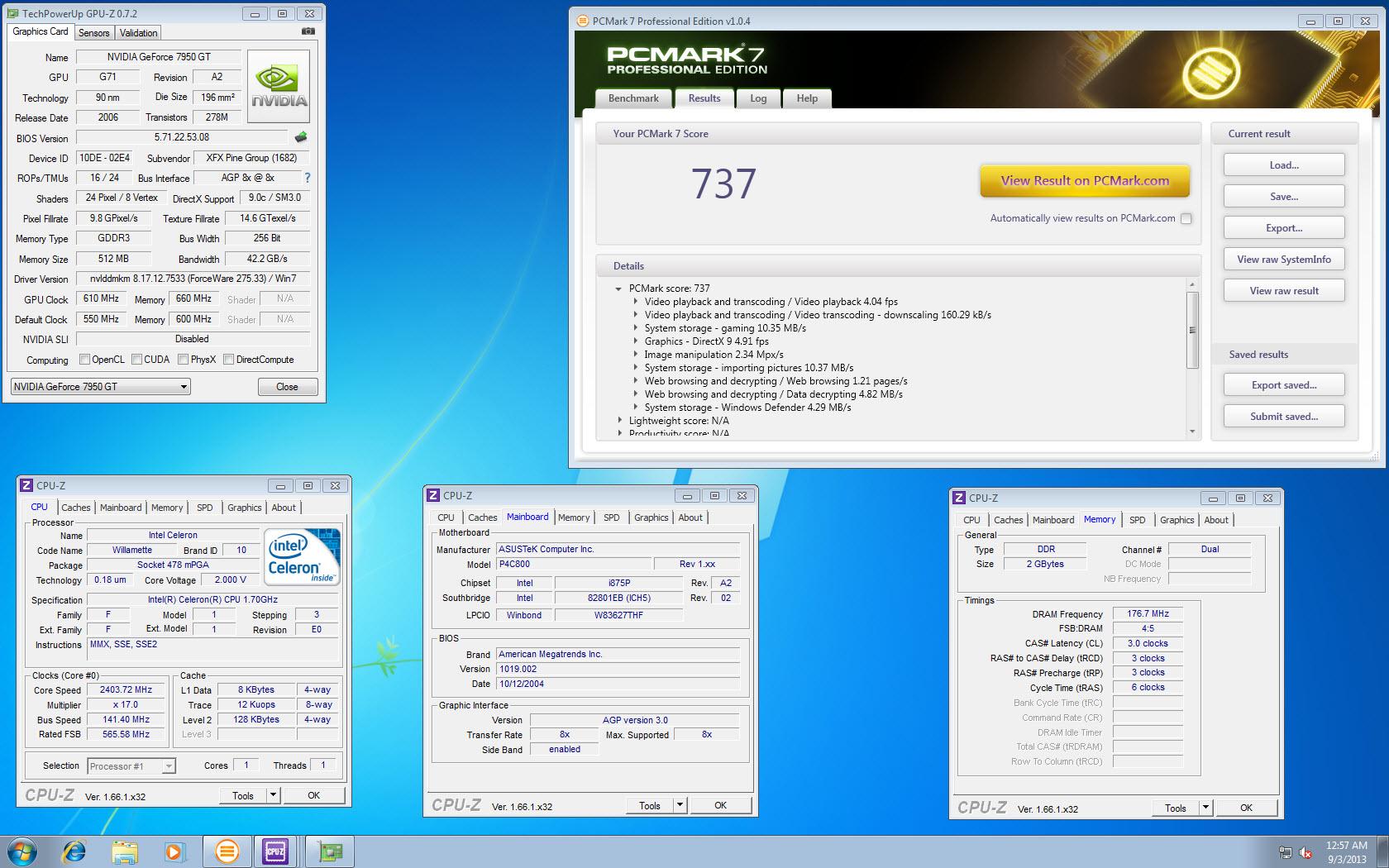This screenshot has height=868, width=1389.
Task: Click Submit saved... button
Action: click(1284, 416)
